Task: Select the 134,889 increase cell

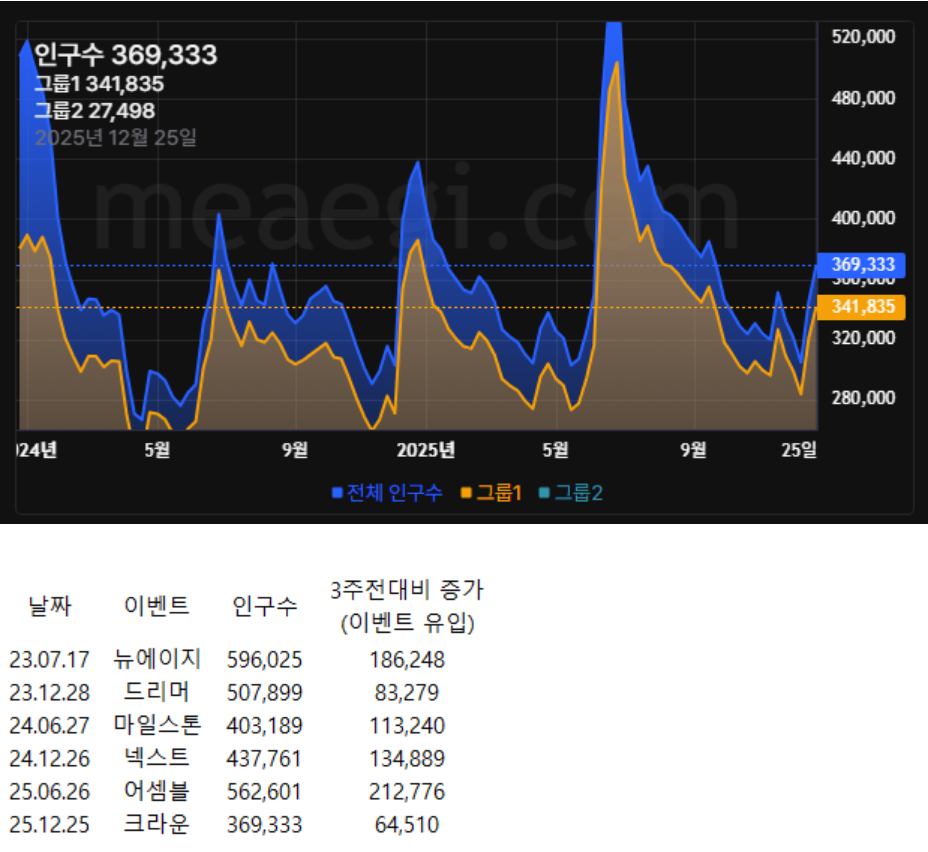Action: [x=407, y=759]
